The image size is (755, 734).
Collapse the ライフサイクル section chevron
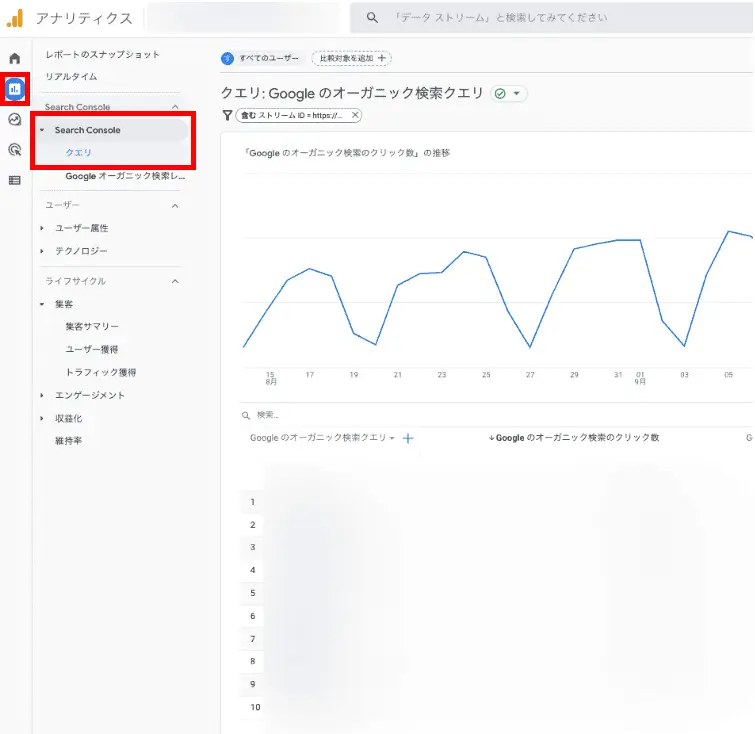click(175, 281)
